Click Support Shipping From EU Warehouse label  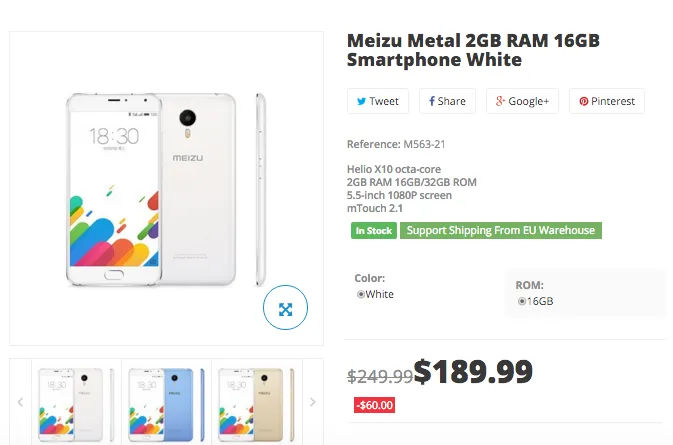[500, 231]
